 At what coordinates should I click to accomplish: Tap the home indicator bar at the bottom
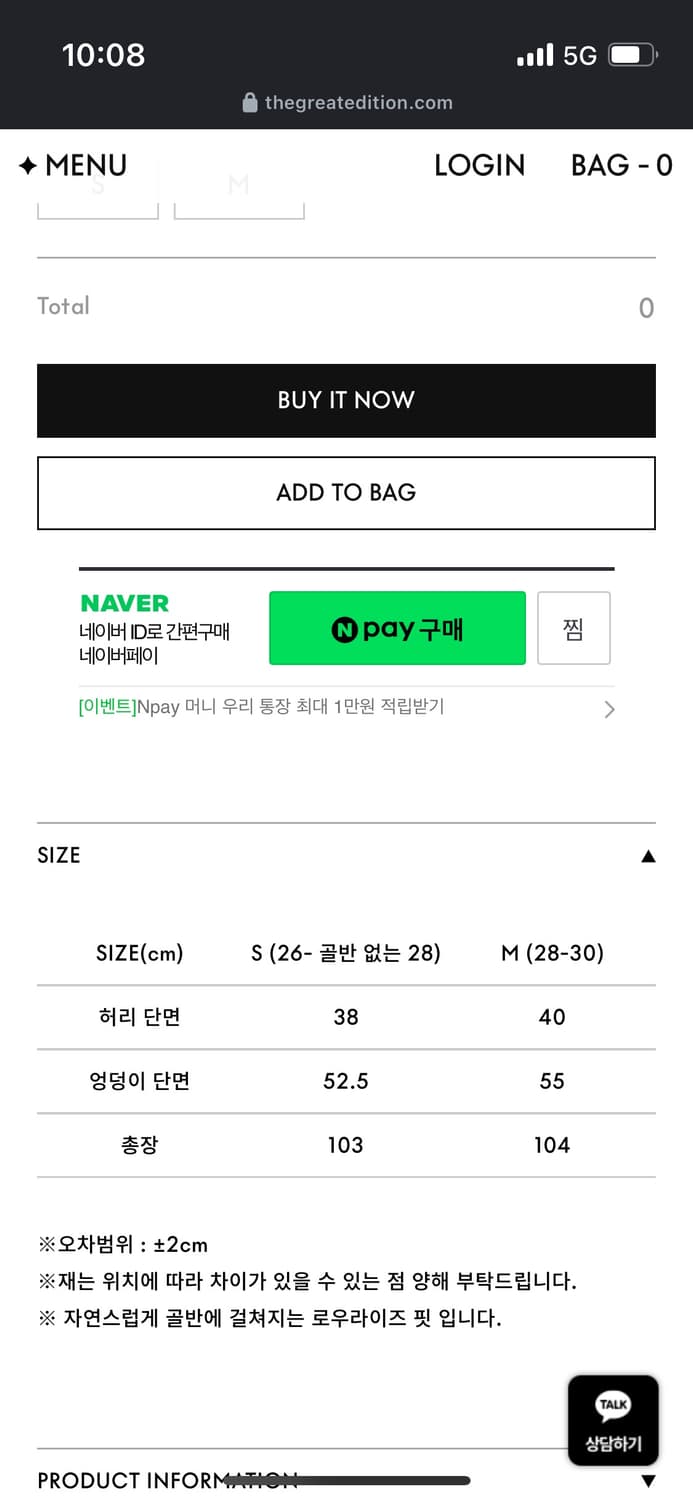point(347,1480)
